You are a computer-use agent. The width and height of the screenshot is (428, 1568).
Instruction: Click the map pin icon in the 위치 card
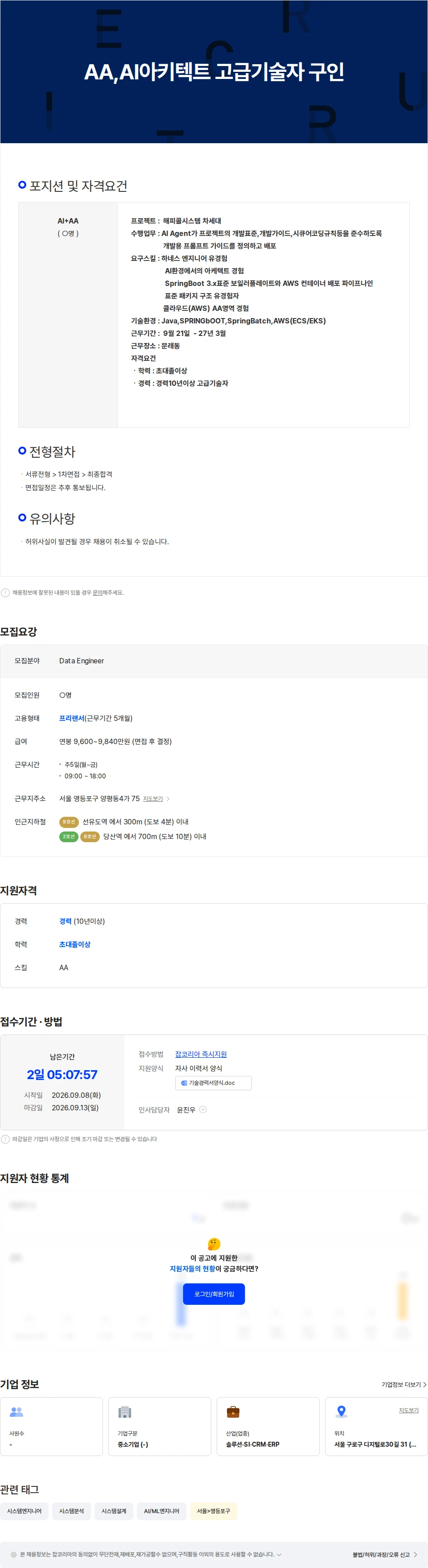click(x=342, y=1411)
